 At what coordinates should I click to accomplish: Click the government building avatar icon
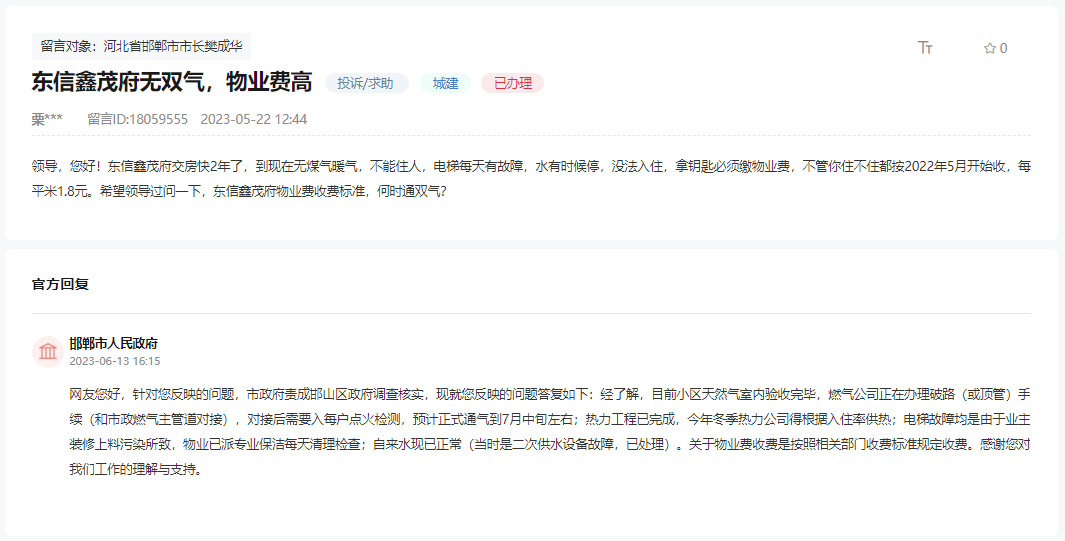[x=48, y=352]
